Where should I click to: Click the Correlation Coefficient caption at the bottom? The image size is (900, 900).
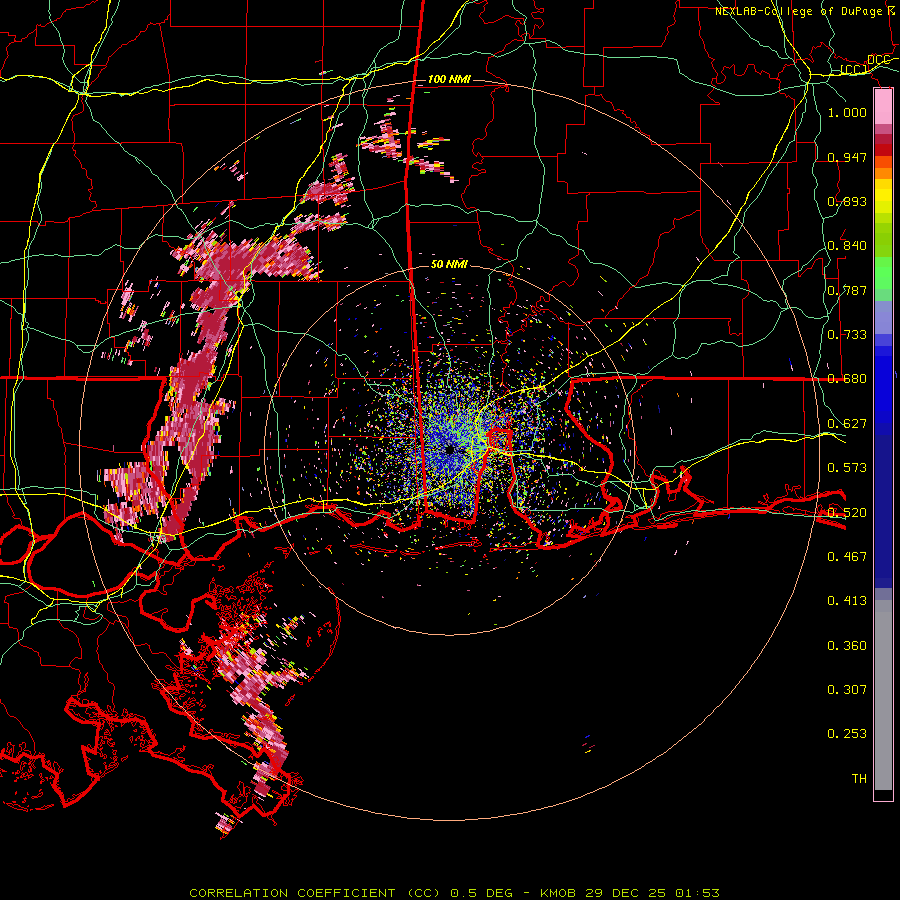454,893
